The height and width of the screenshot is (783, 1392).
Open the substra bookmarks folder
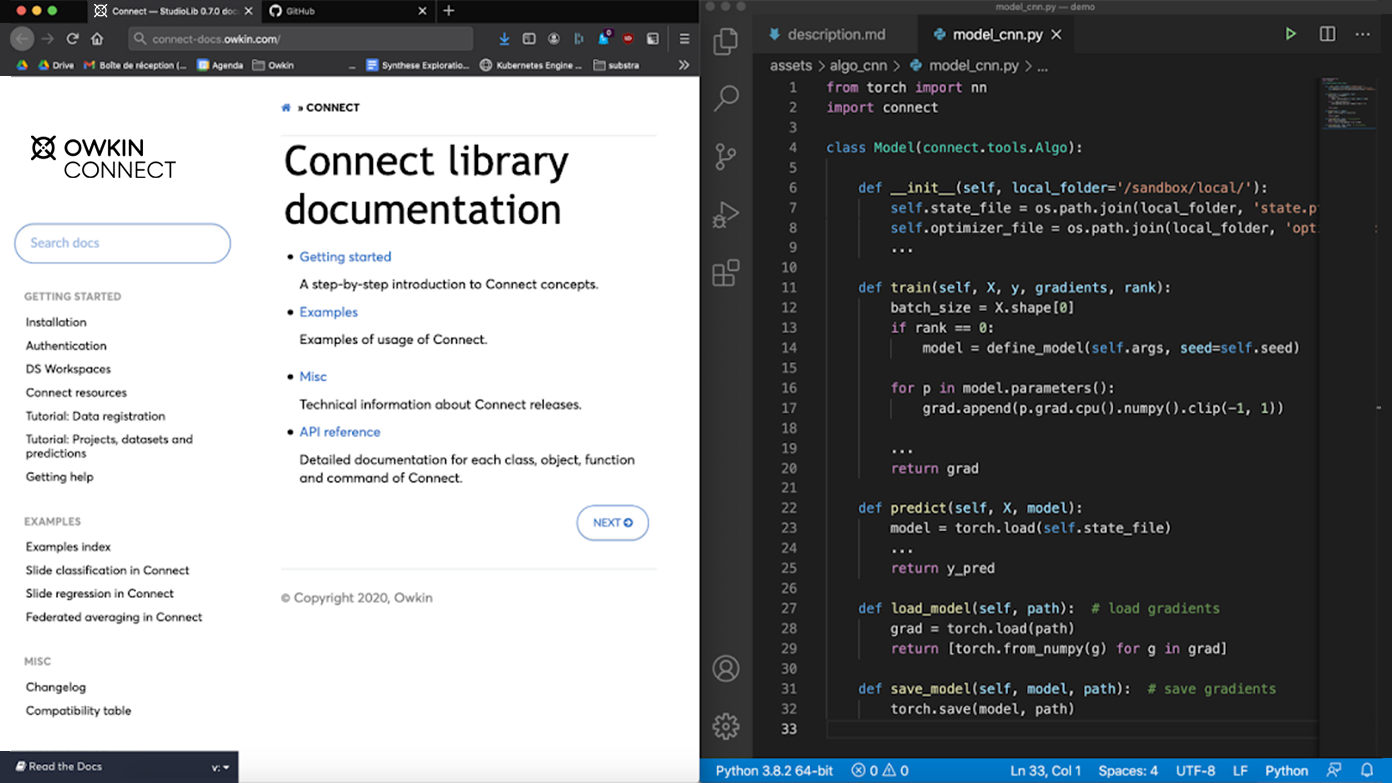point(616,65)
